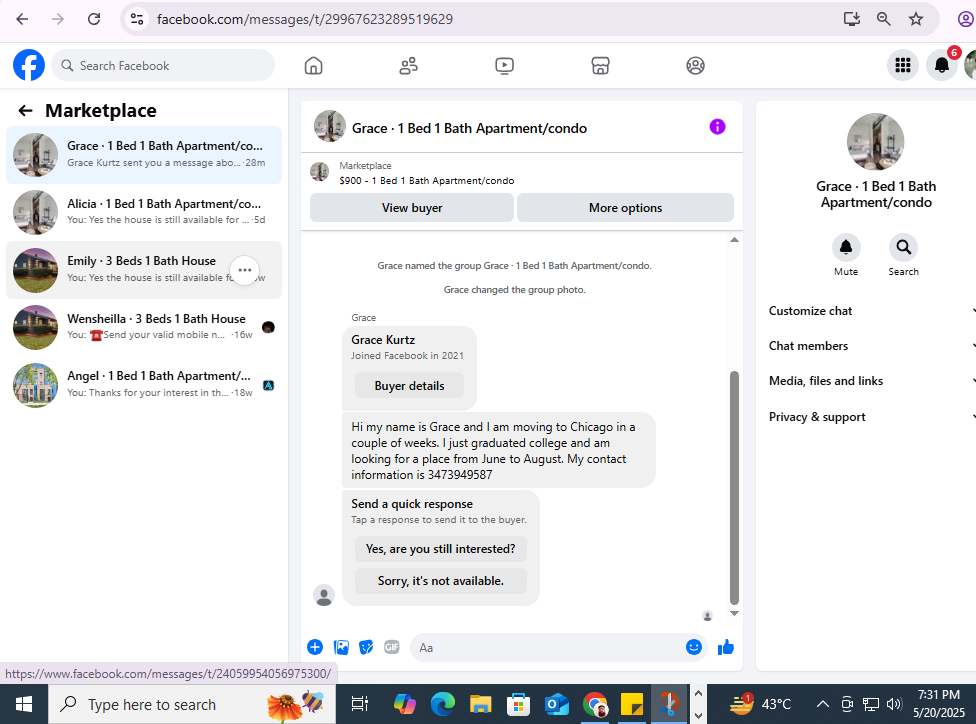Click the View buyer button
Image resolution: width=976 pixels, height=724 pixels.
click(x=412, y=208)
